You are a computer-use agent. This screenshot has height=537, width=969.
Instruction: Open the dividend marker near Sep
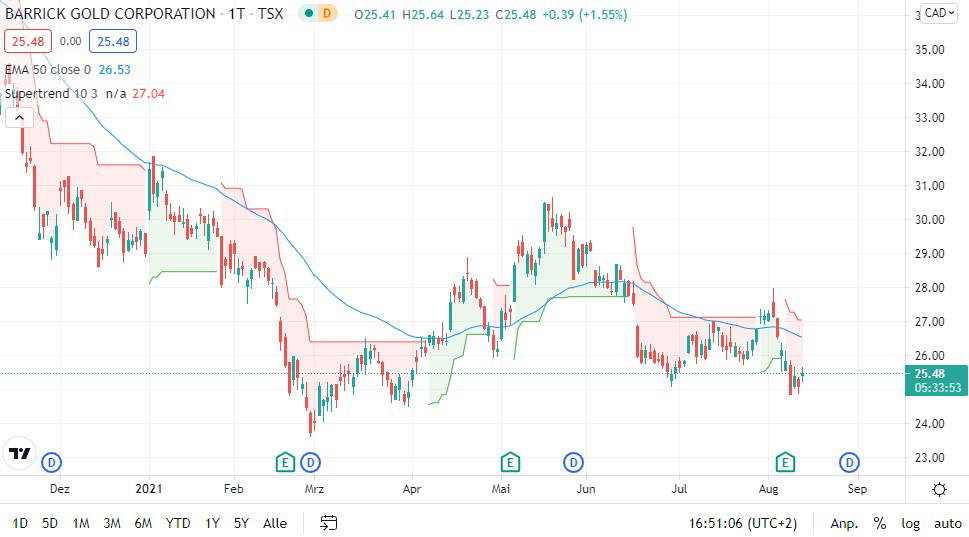click(849, 462)
